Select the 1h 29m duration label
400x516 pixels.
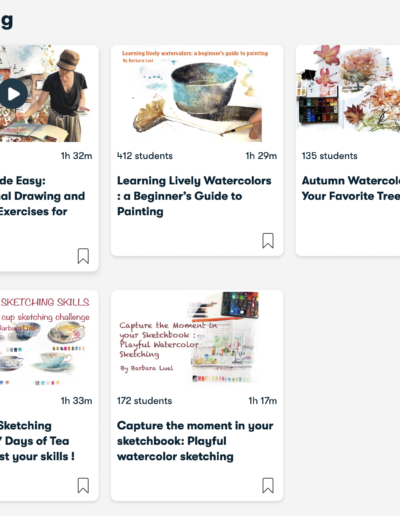pos(261,156)
